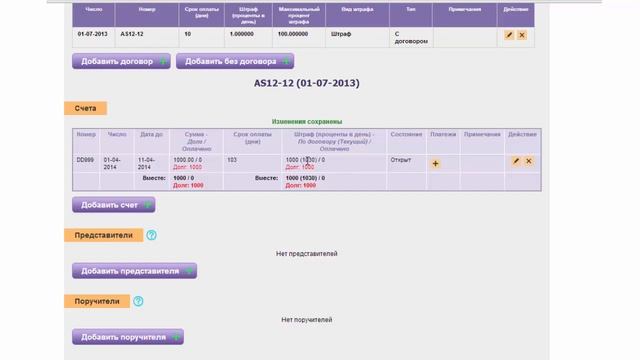Add payment with plus icon in Платежи column
The width and height of the screenshot is (640, 360).
pos(436,164)
